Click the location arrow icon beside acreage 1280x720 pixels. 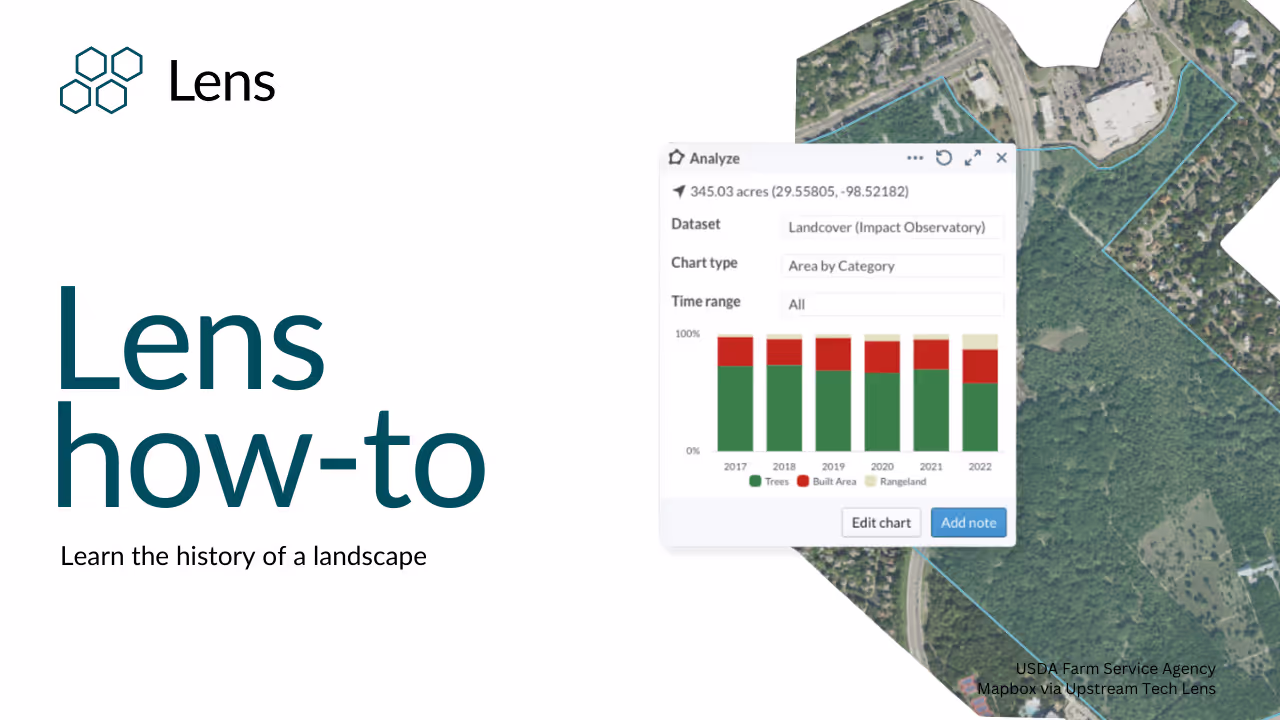point(678,191)
